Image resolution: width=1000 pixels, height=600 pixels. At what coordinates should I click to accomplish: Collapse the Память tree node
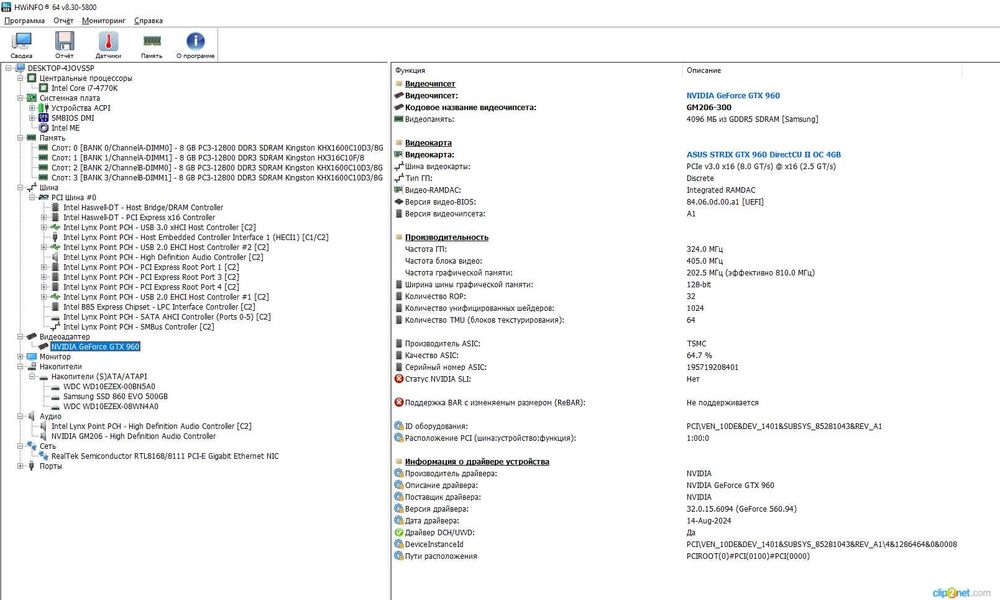(x=20, y=138)
